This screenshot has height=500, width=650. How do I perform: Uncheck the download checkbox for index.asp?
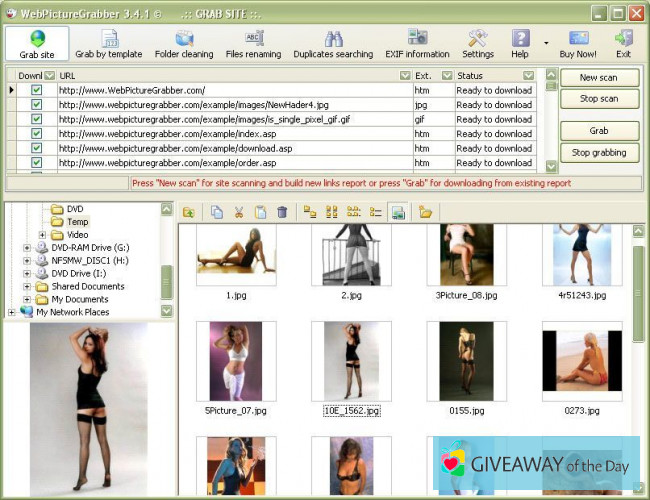point(37,133)
